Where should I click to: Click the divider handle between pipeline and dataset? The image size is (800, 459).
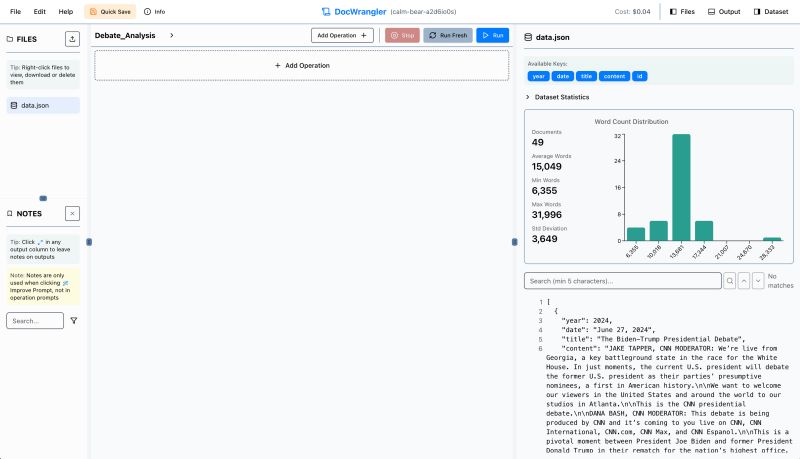pyautogui.click(x=514, y=242)
